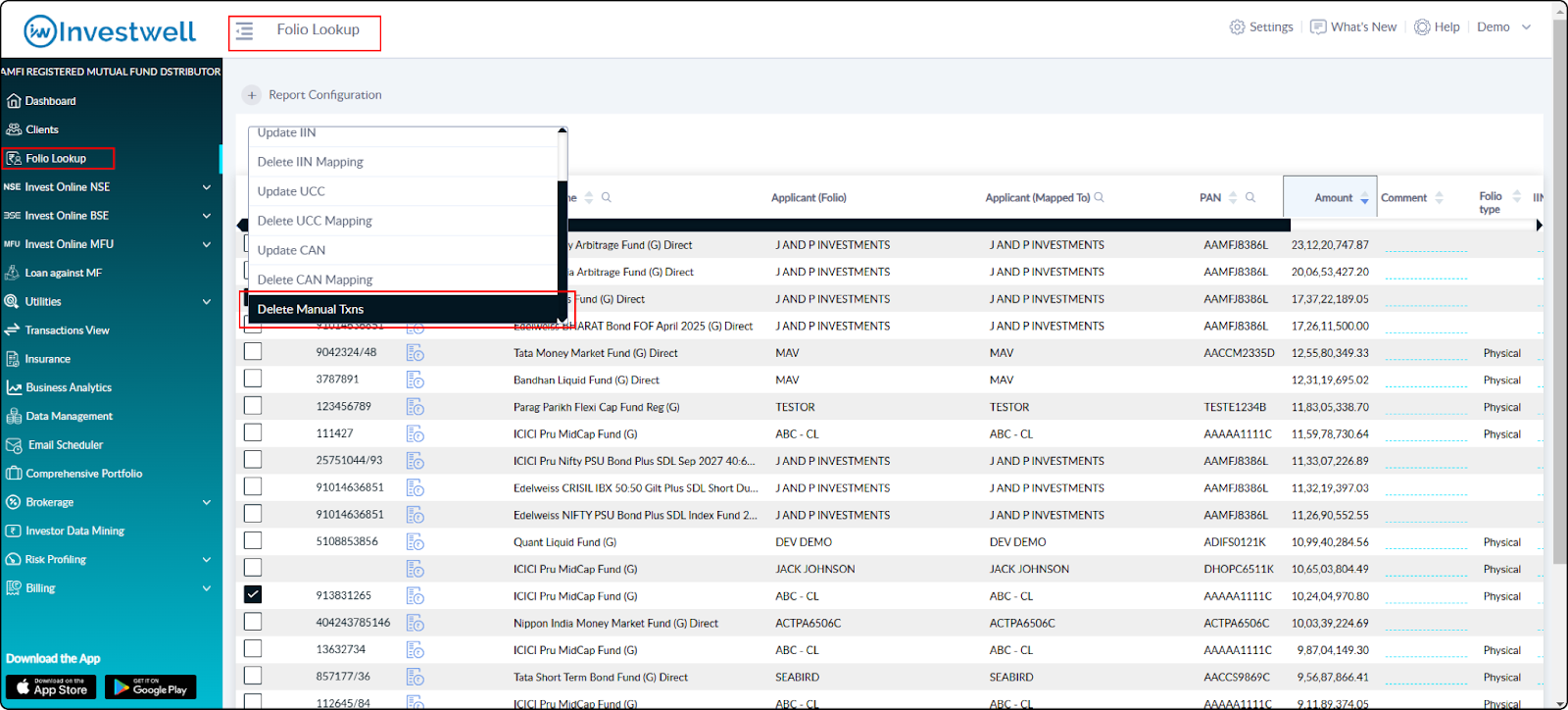Expand the Utilities menu
This screenshot has height=710, width=1568.
click(x=207, y=302)
